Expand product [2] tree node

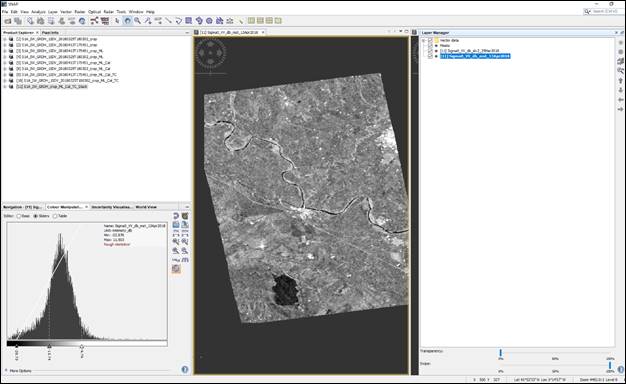(5, 45)
